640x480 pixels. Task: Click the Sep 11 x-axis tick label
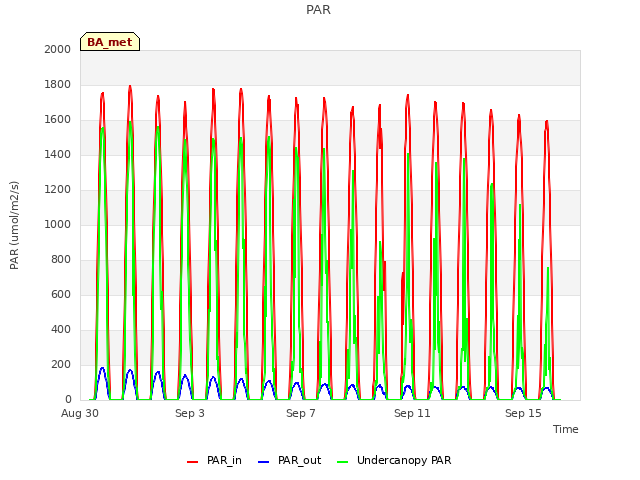coord(412,413)
